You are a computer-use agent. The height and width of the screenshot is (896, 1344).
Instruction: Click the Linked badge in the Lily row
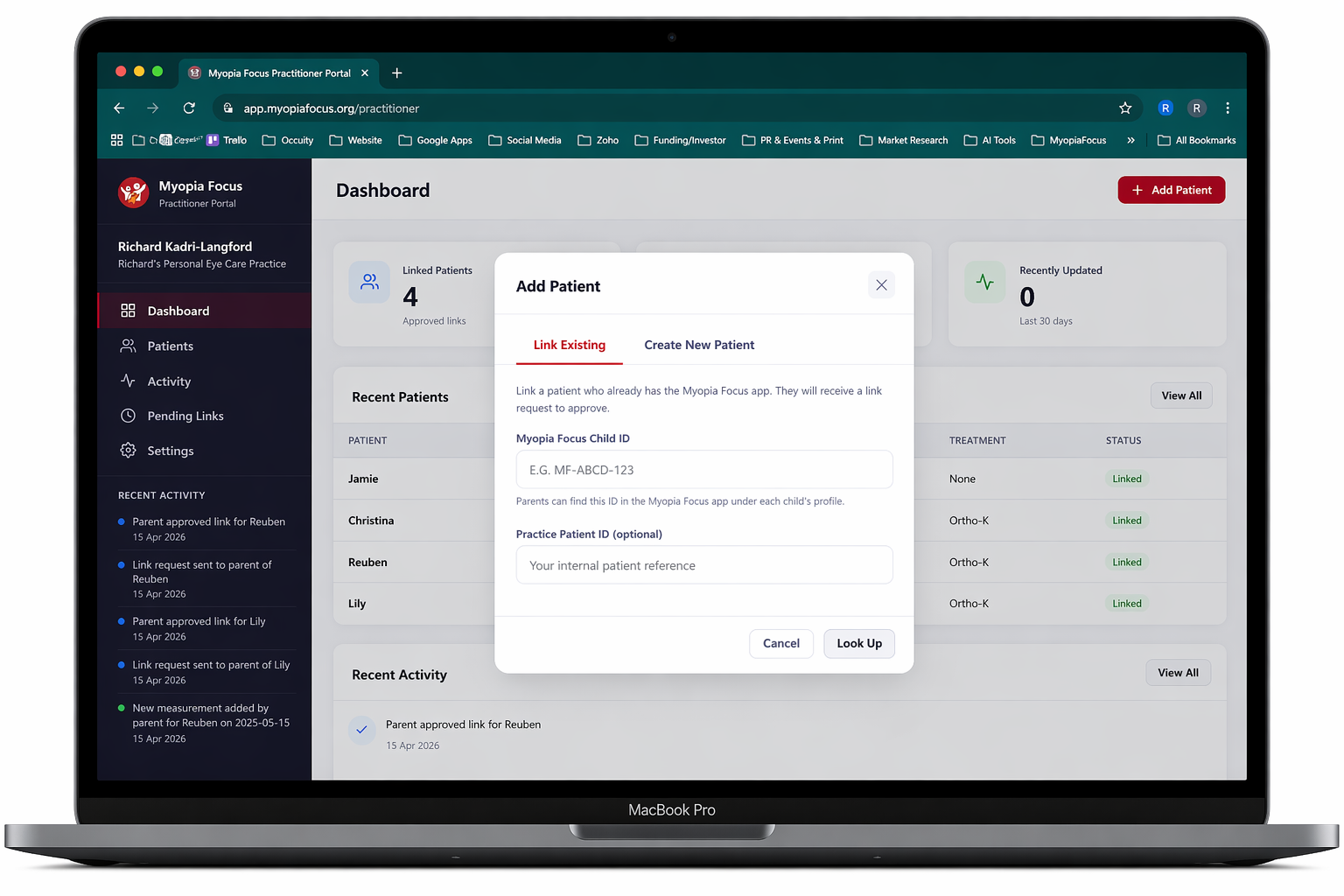tap(1127, 604)
